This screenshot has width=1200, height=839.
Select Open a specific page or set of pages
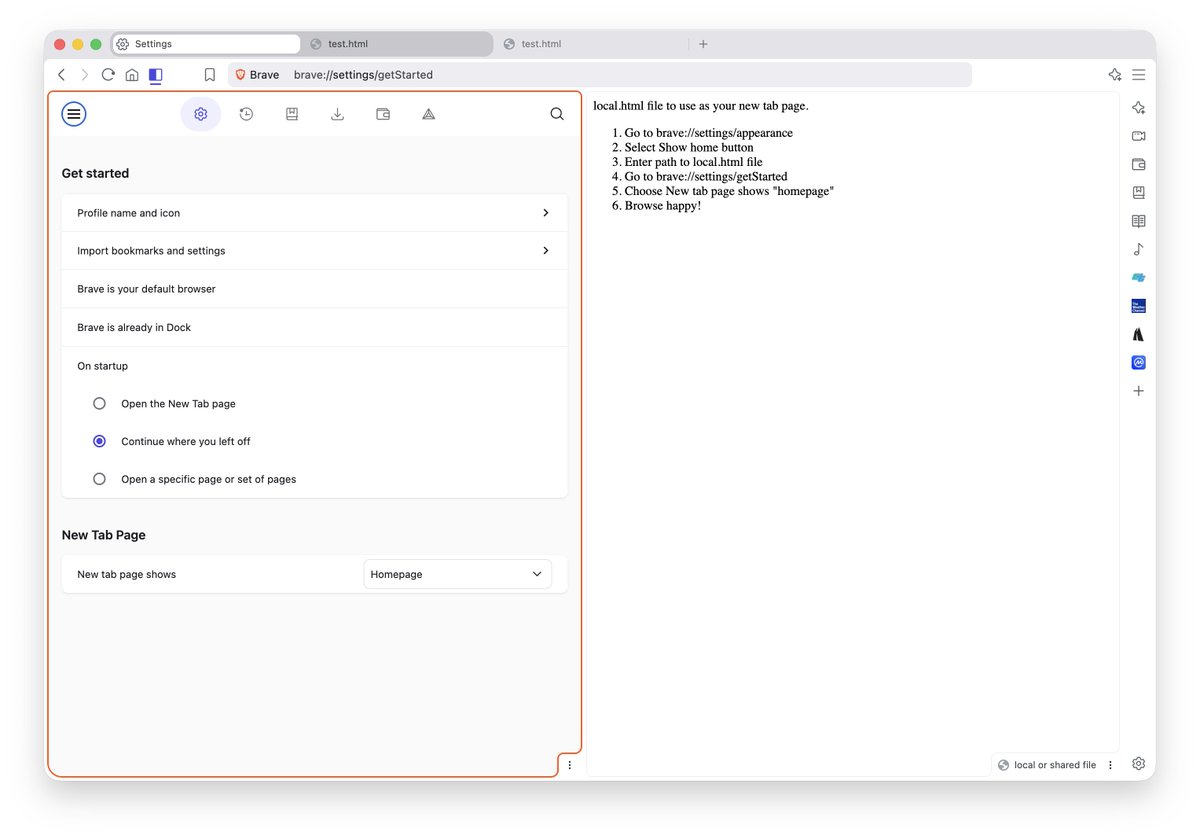99,479
